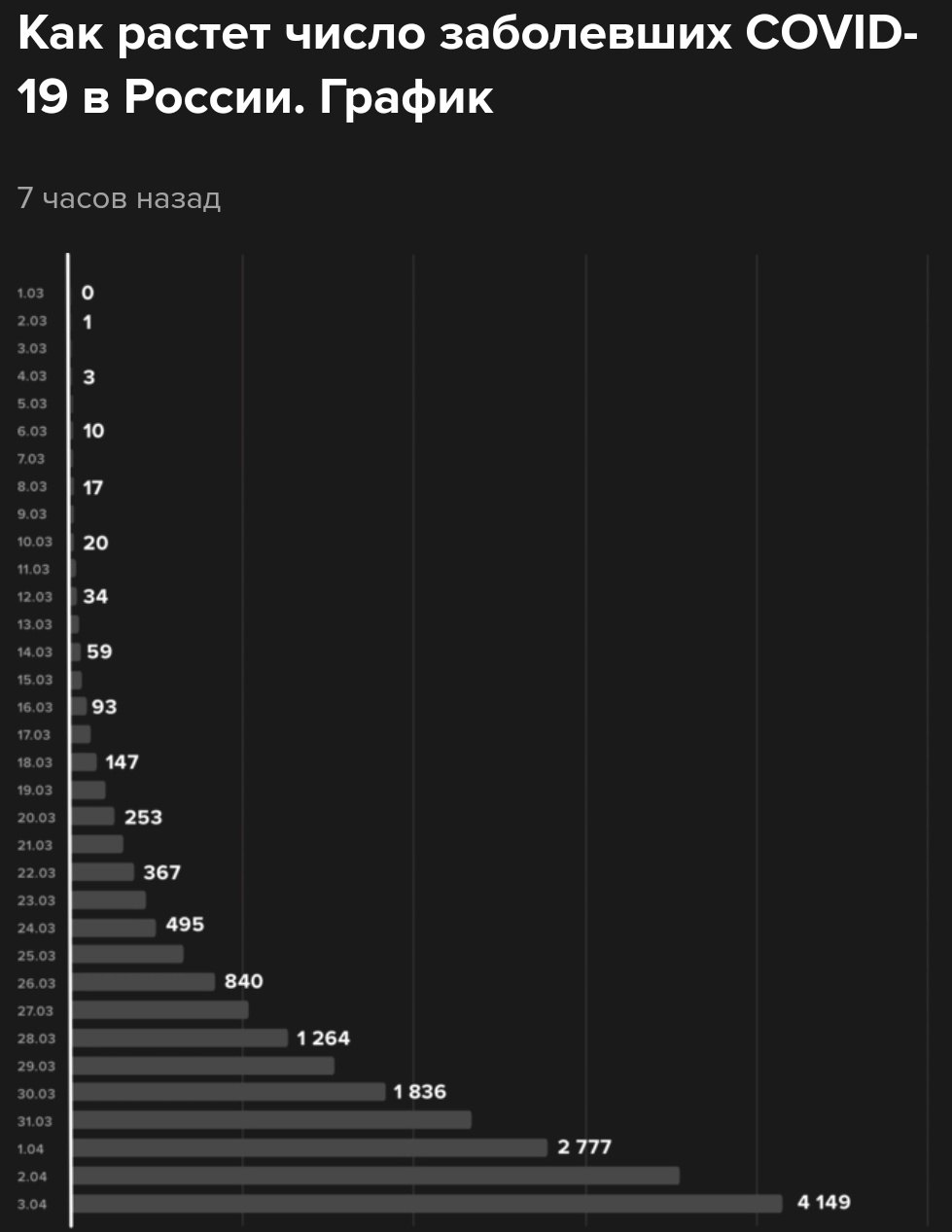Image resolution: width=952 pixels, height=1232 pixels.
Task: Click the longest bar for 3.04
Action: click(427, 1204)
